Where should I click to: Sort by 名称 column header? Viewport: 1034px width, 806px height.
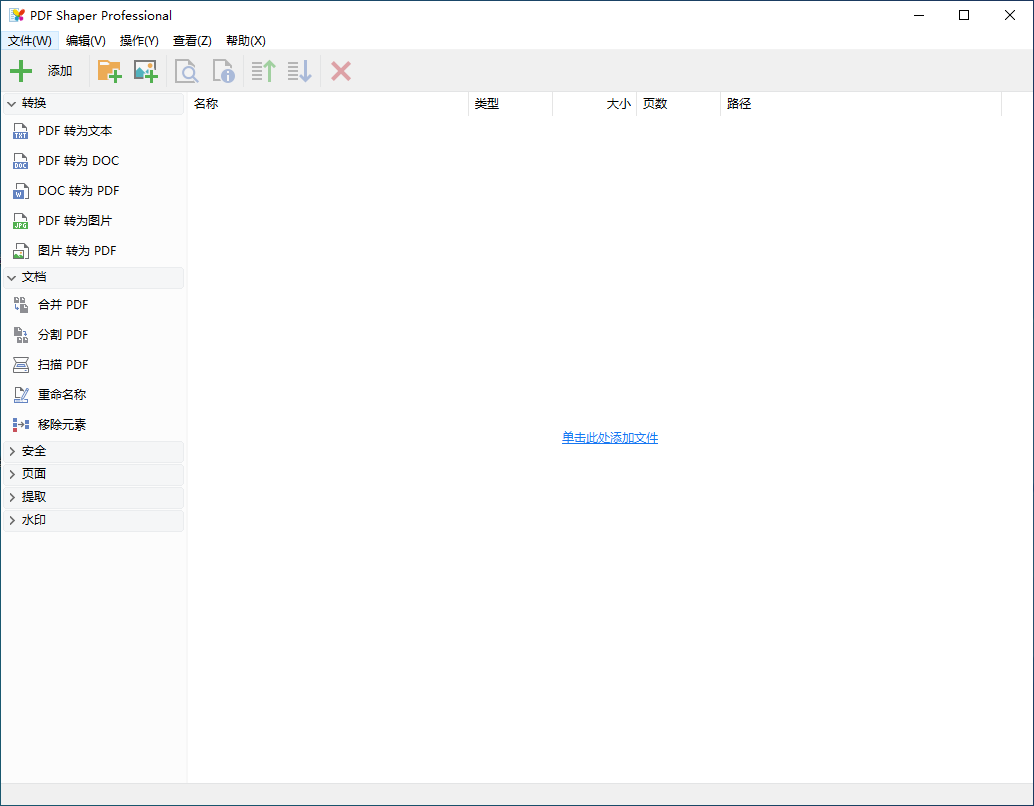328,104
